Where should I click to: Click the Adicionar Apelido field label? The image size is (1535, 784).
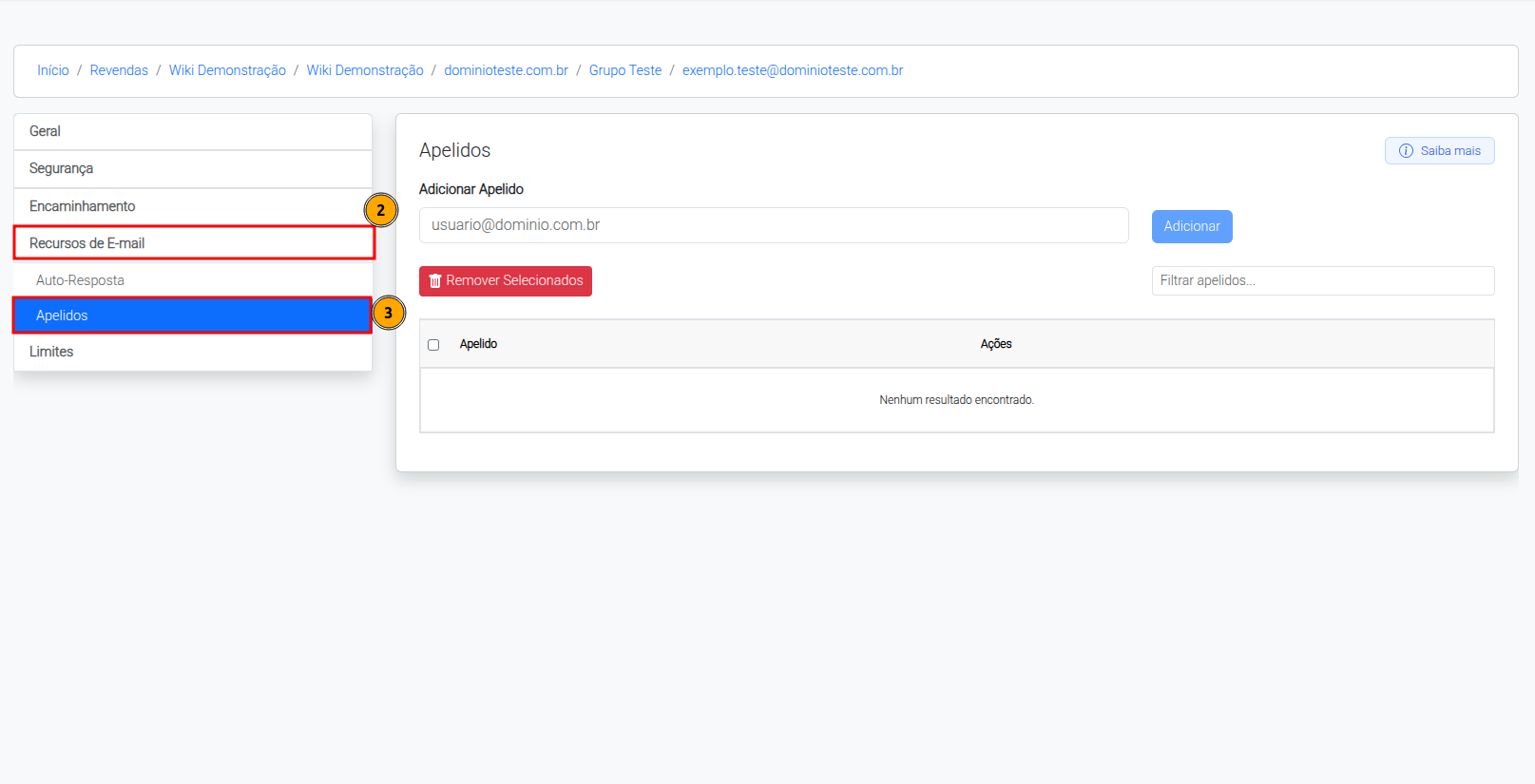(x=471, y=189)
